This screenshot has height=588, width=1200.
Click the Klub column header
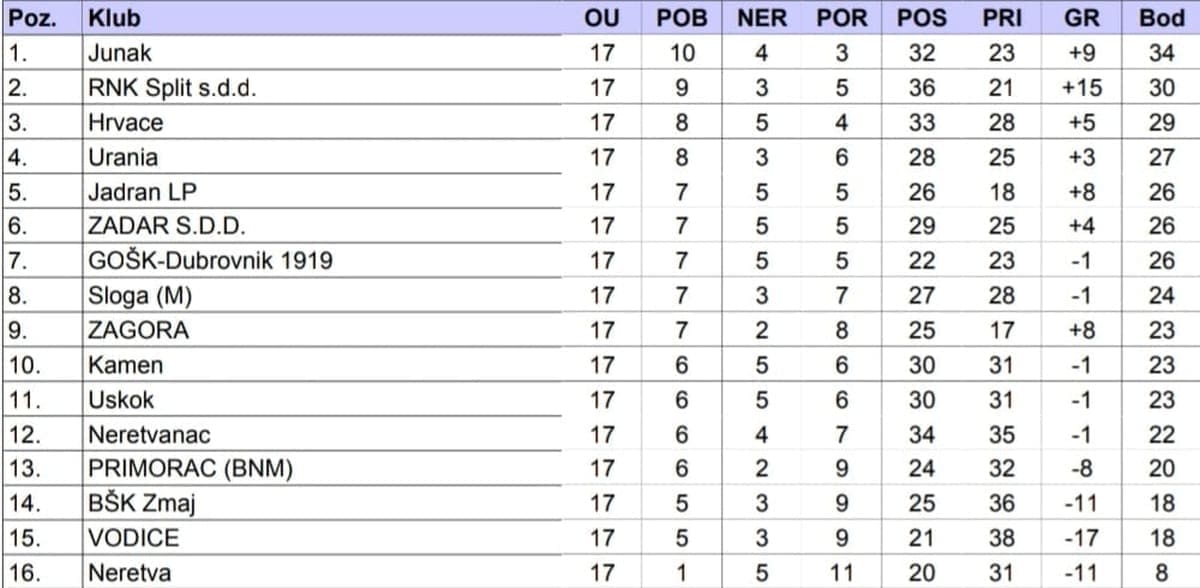(x=114, y=18)
